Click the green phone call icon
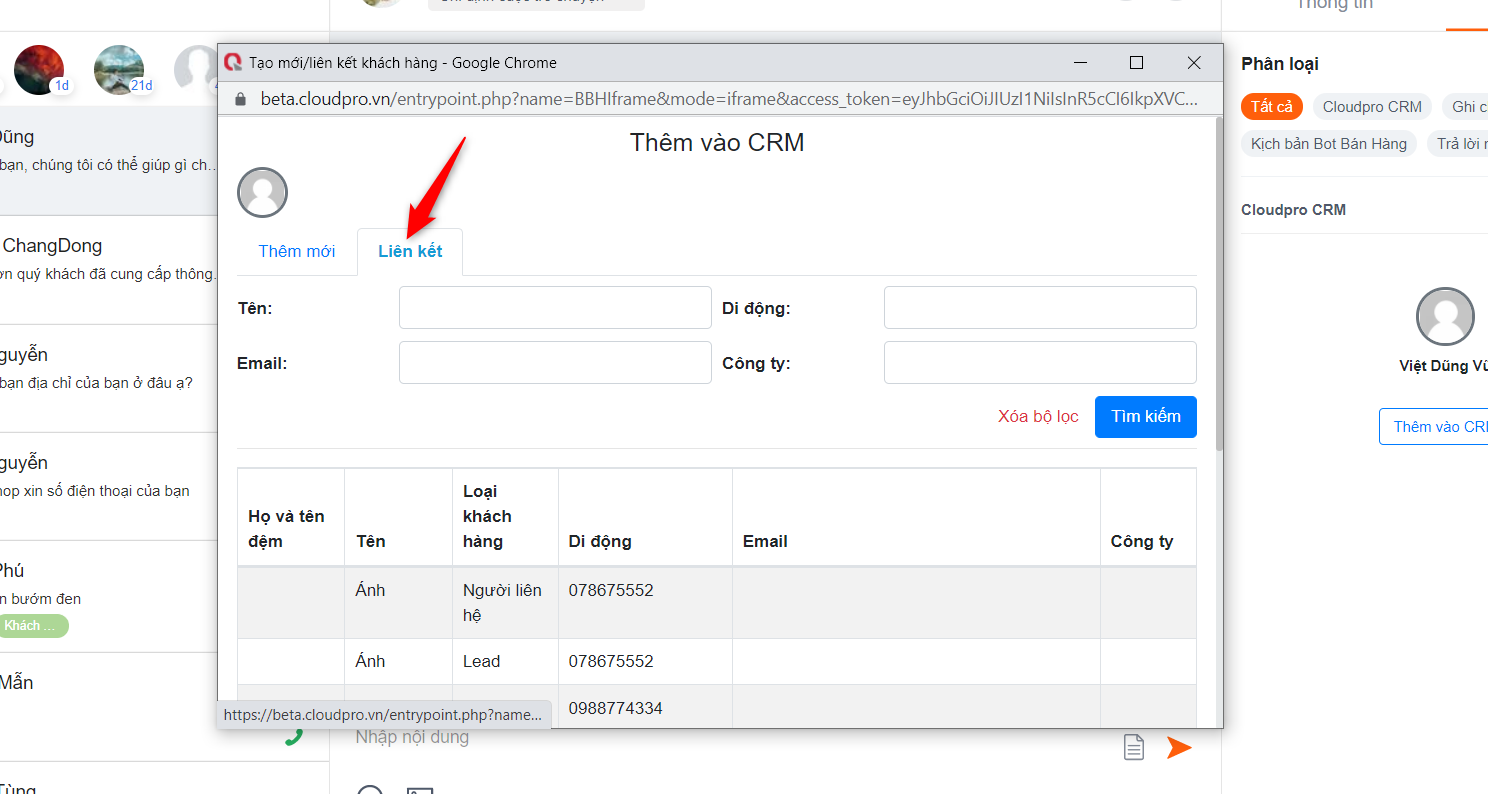 pos(293,737)
